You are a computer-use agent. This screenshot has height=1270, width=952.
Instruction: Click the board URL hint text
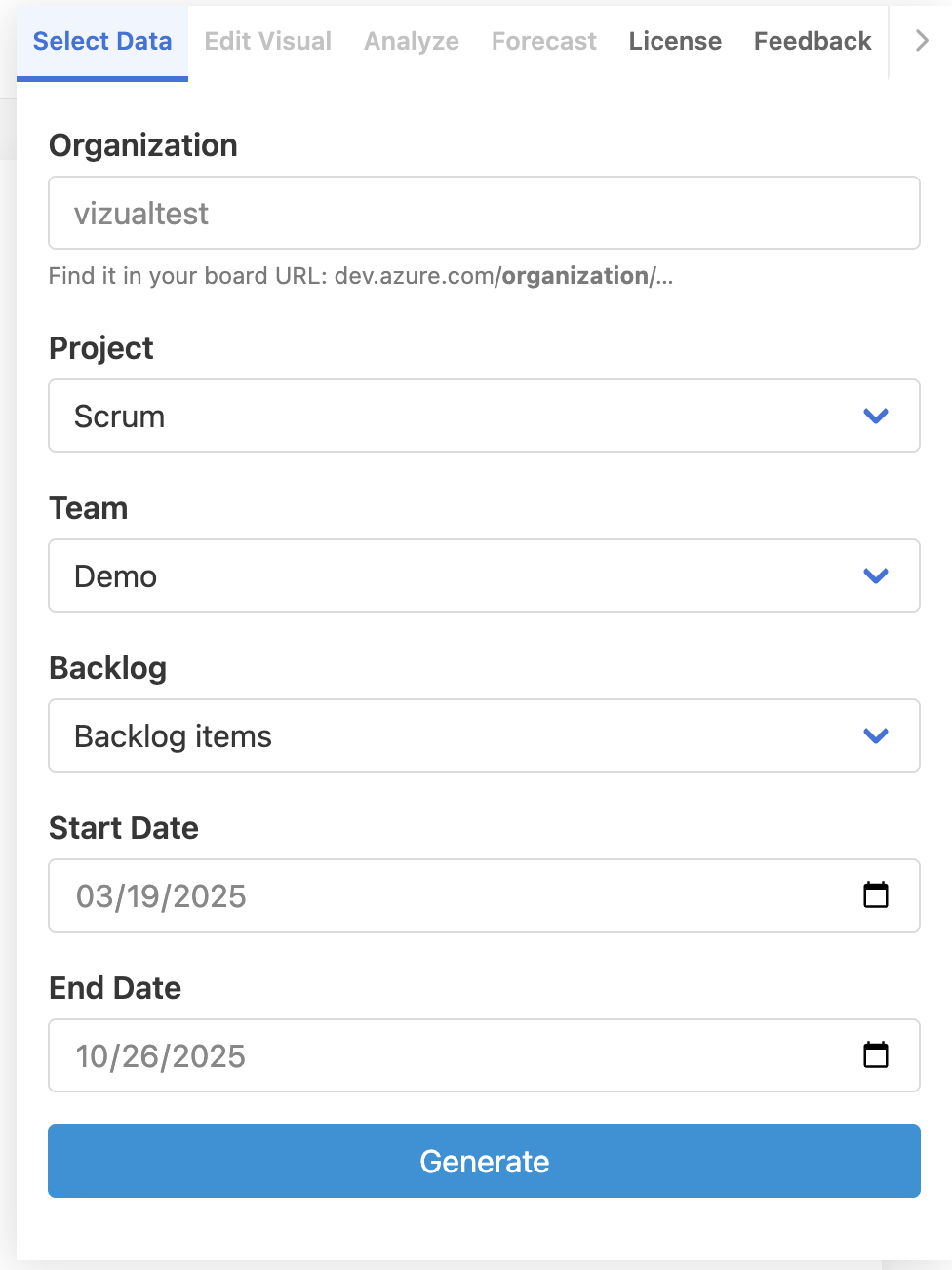360,276
